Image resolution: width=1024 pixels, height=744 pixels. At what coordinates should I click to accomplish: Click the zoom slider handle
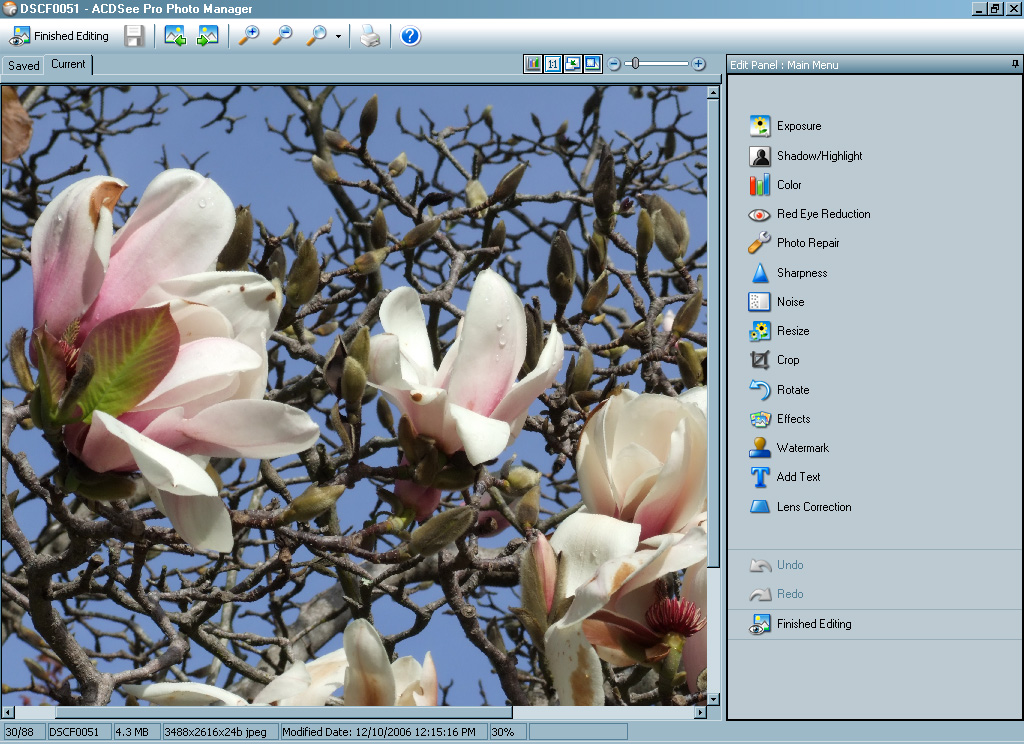tap(635, 64)
